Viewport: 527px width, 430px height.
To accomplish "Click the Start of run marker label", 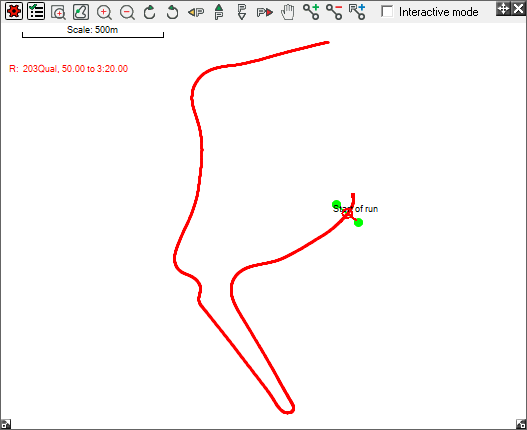I will click(x=355, y=209).
